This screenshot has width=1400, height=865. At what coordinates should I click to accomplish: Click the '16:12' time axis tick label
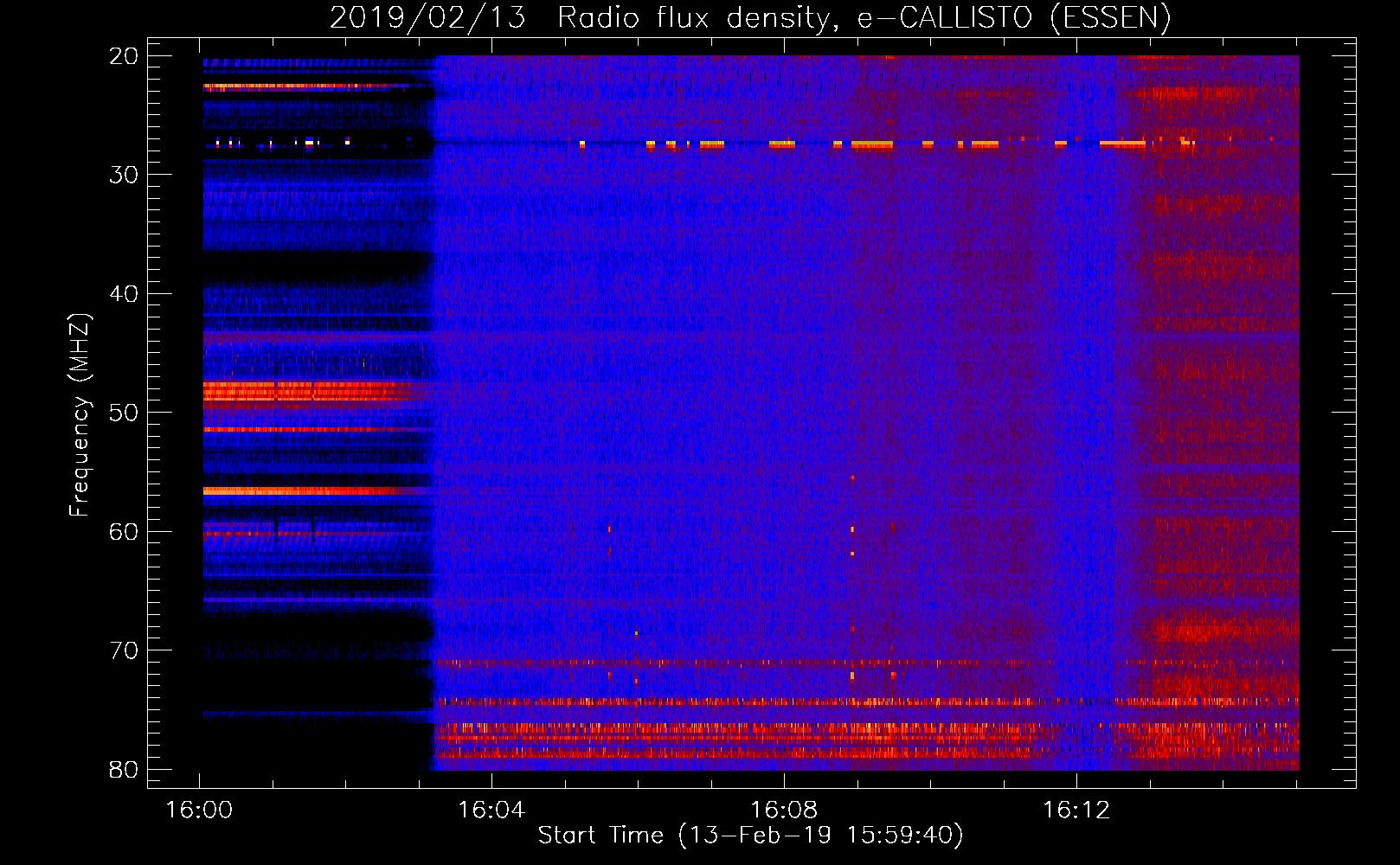(1076, 811)
